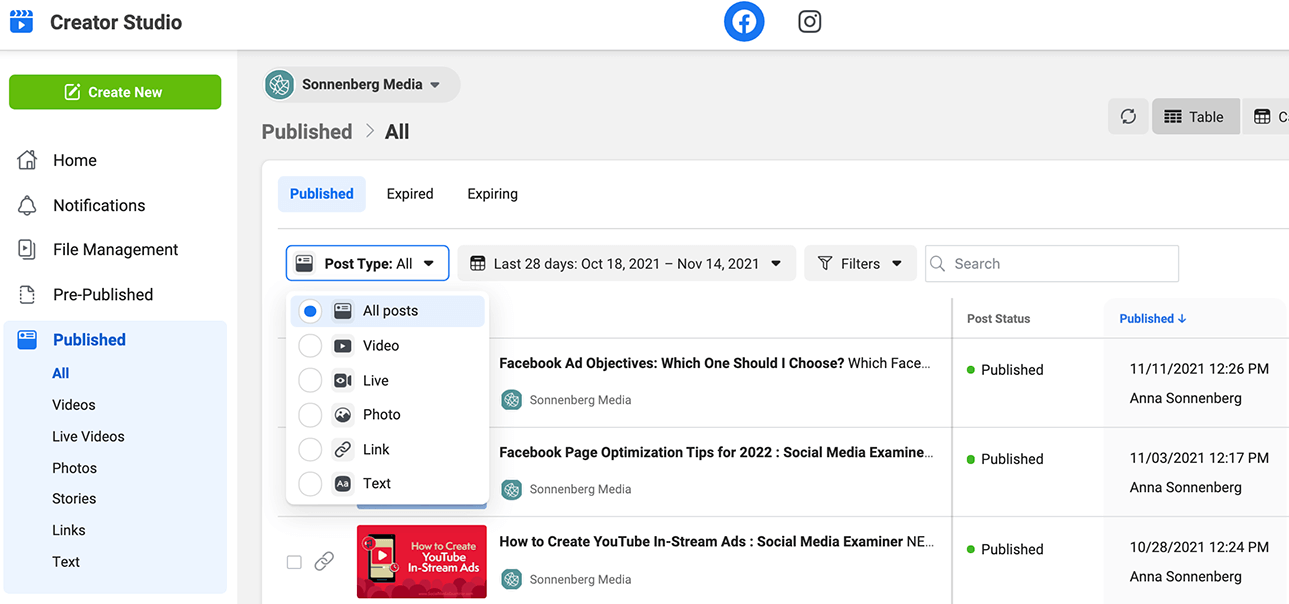Click the File Management icon
The width and height of the screenshot is (1289, 604).
[x=27, y=250]
